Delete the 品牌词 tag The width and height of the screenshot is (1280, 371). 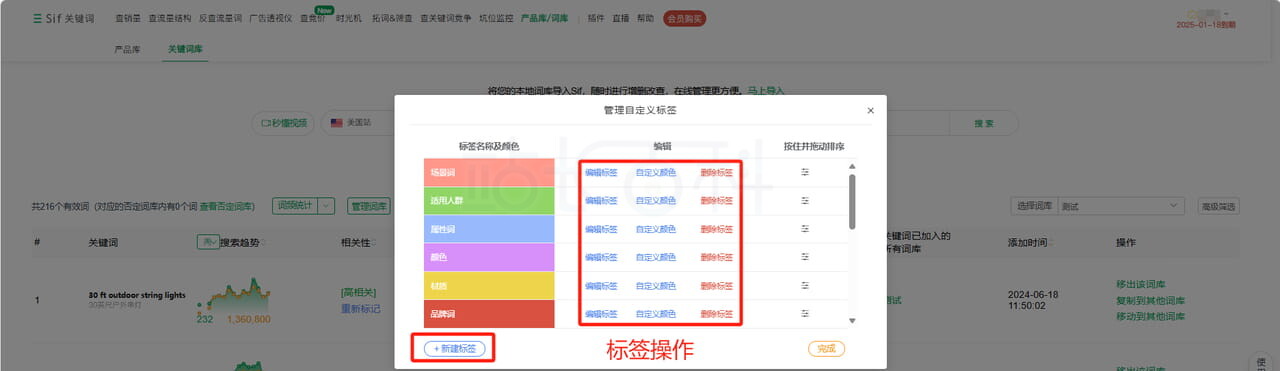tap(716, 314)
